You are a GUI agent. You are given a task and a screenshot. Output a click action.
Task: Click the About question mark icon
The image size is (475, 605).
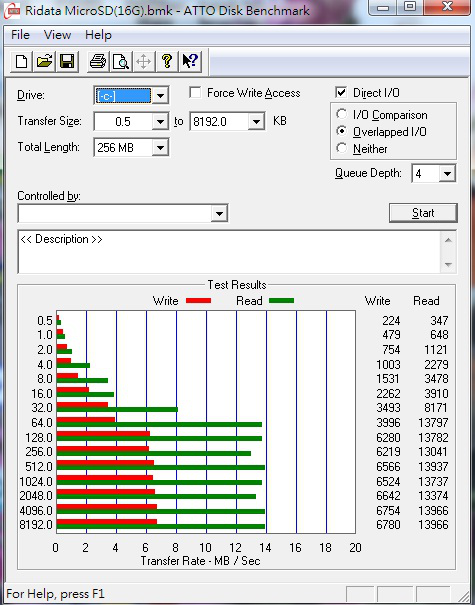coord(167,61)
